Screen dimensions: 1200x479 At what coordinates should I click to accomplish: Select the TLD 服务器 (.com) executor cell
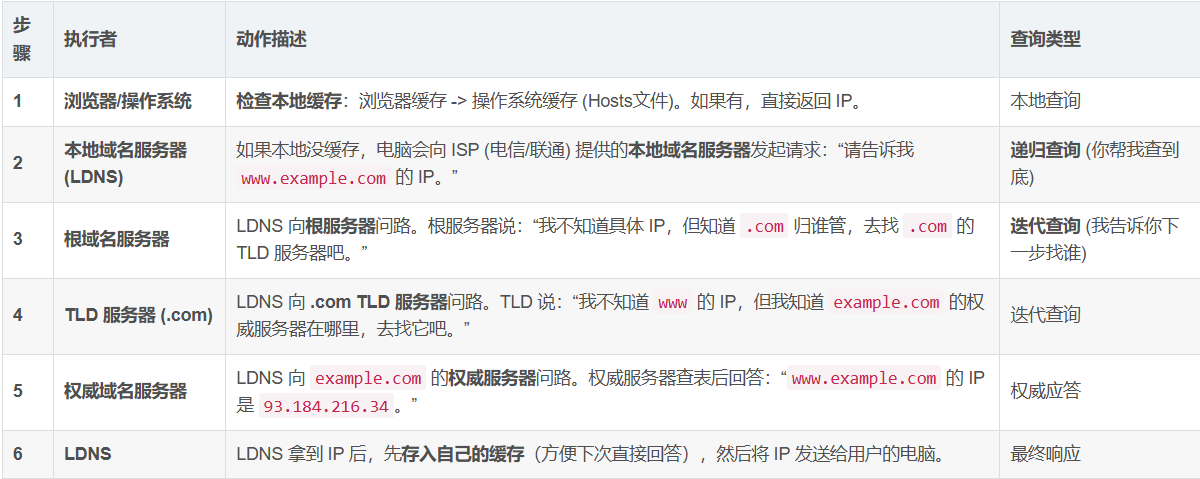click(x=138, y=315)
